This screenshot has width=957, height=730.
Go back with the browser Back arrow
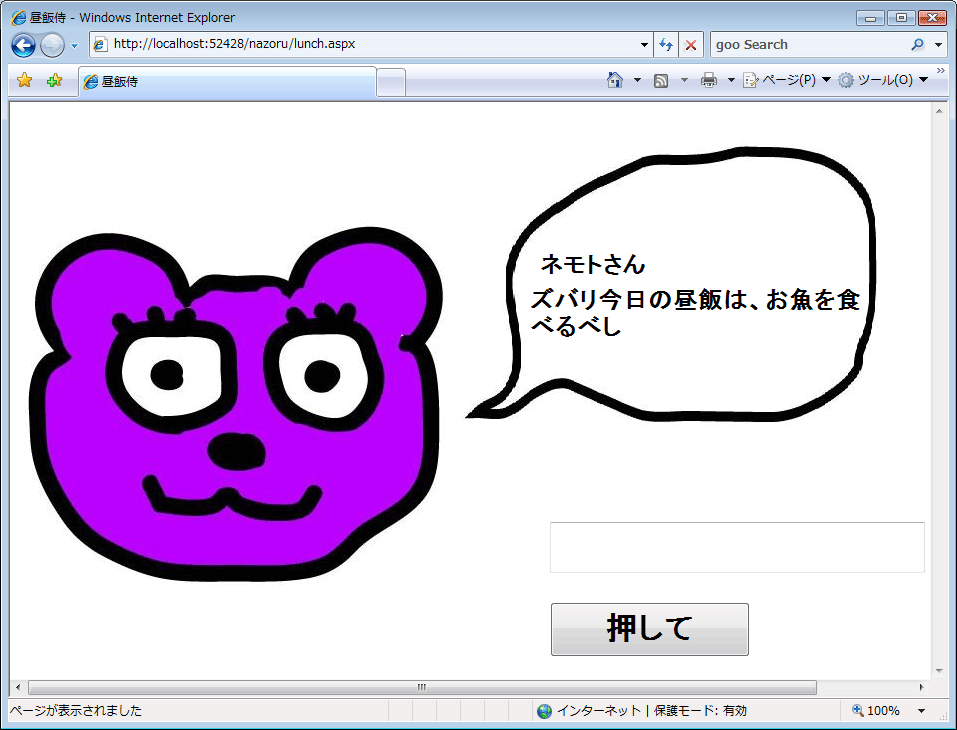click(23, 45)
